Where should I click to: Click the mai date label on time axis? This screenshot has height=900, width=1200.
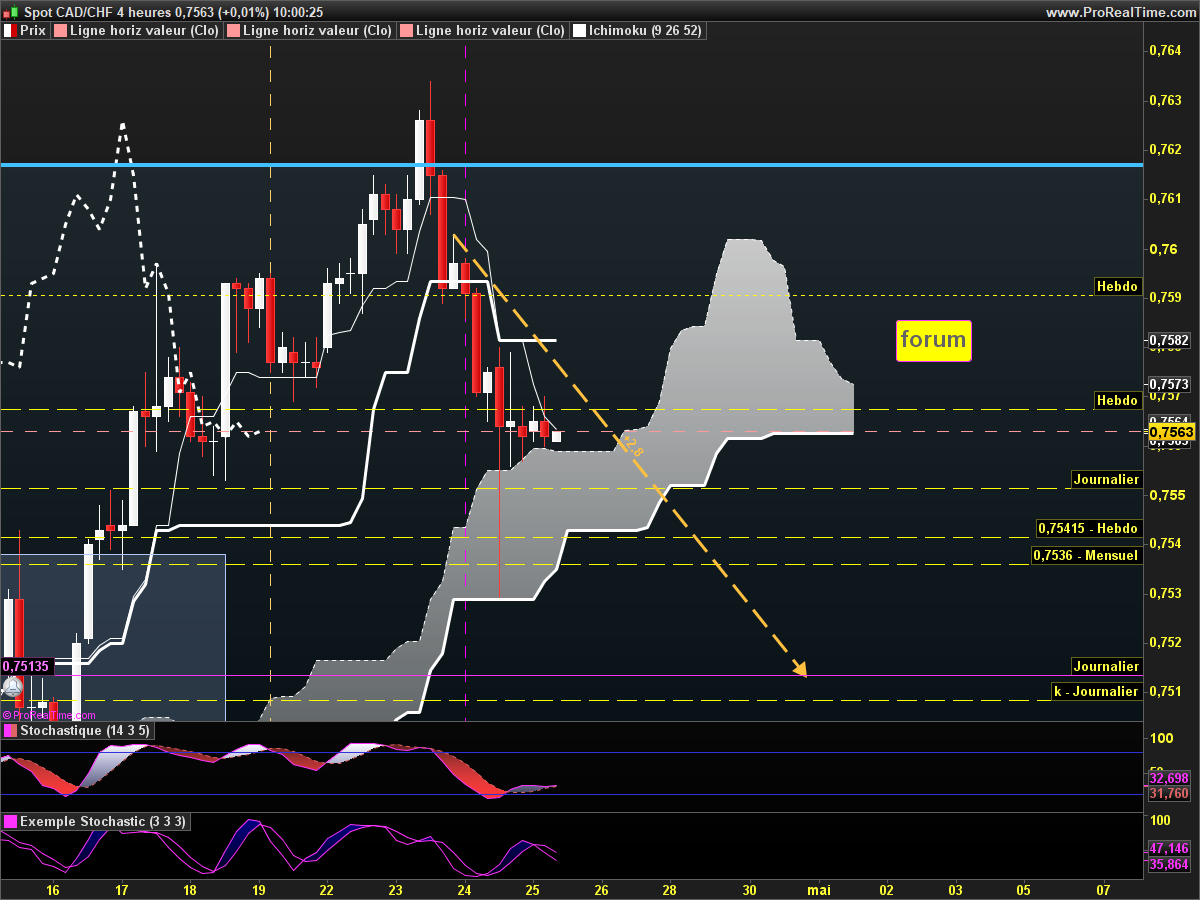pyautogui.click(x=819, y=889)
